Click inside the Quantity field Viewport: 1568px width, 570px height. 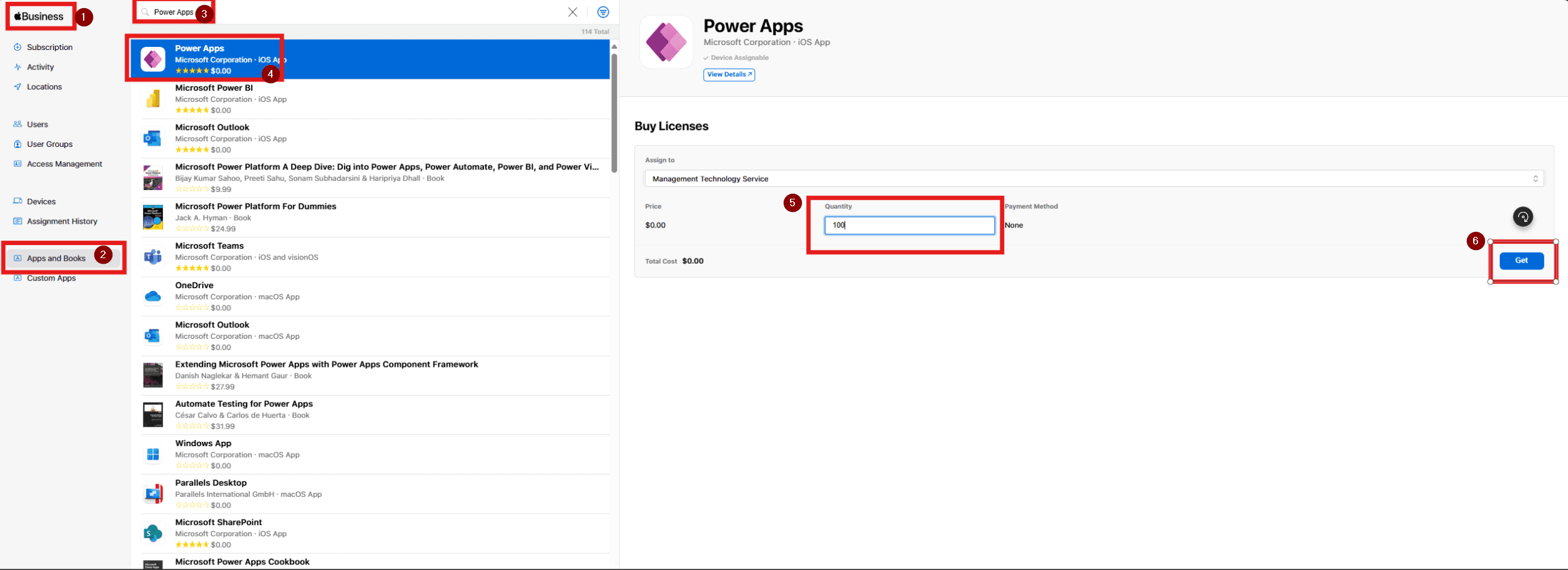pos(909,225)
